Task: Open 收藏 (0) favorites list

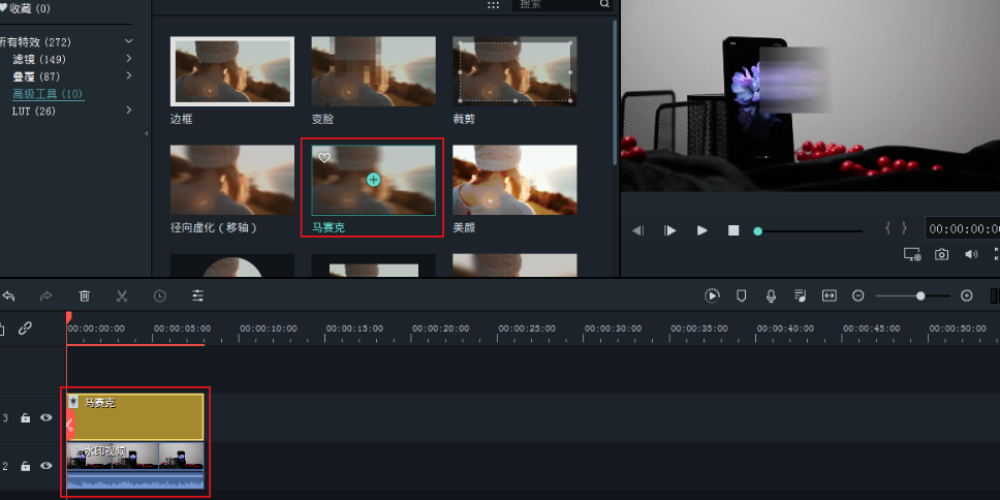Action: tap(26, 8)
